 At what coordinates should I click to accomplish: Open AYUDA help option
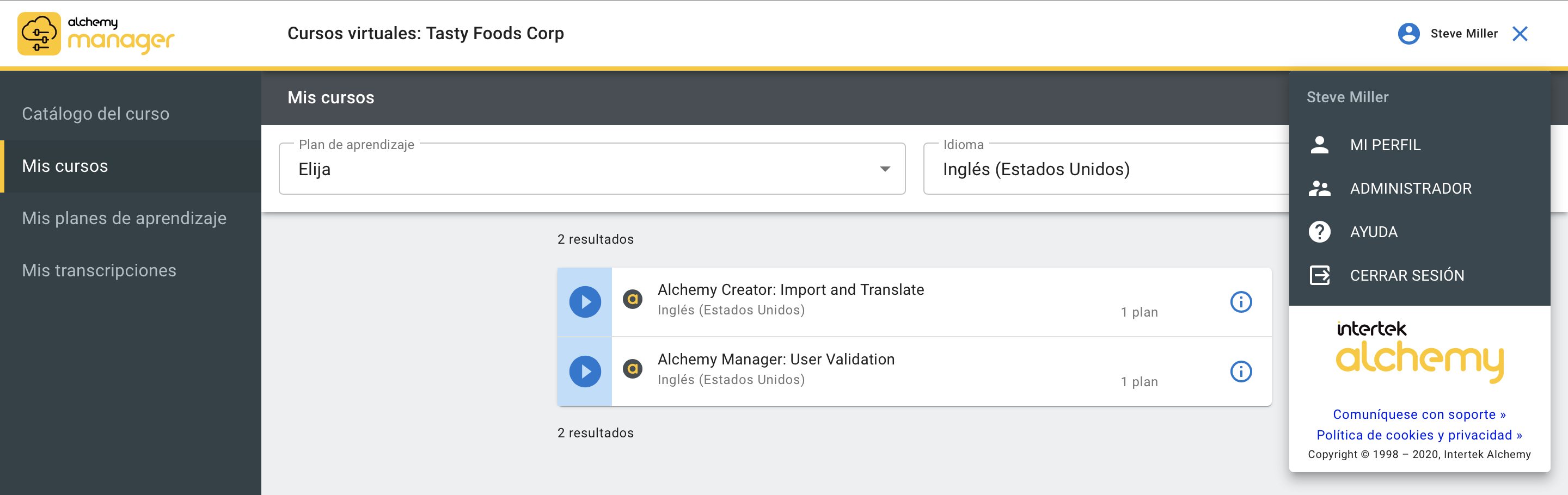1373,232
